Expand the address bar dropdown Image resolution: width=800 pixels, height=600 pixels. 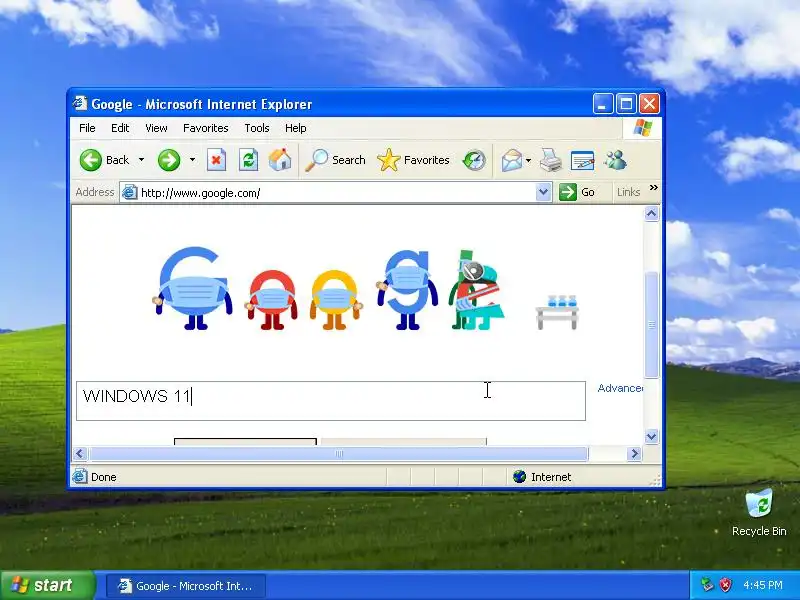[543, 192]
